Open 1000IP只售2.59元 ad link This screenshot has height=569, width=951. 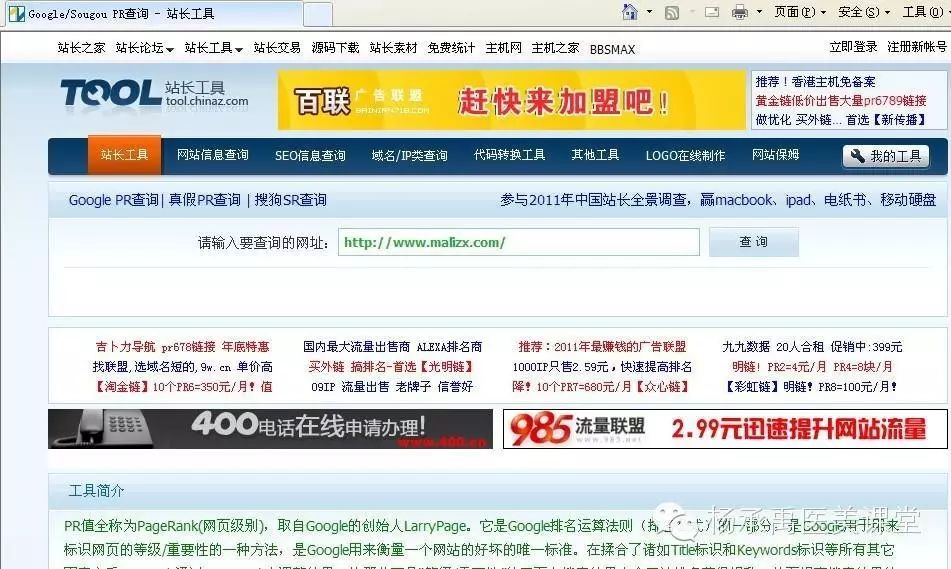click(602, 366)
